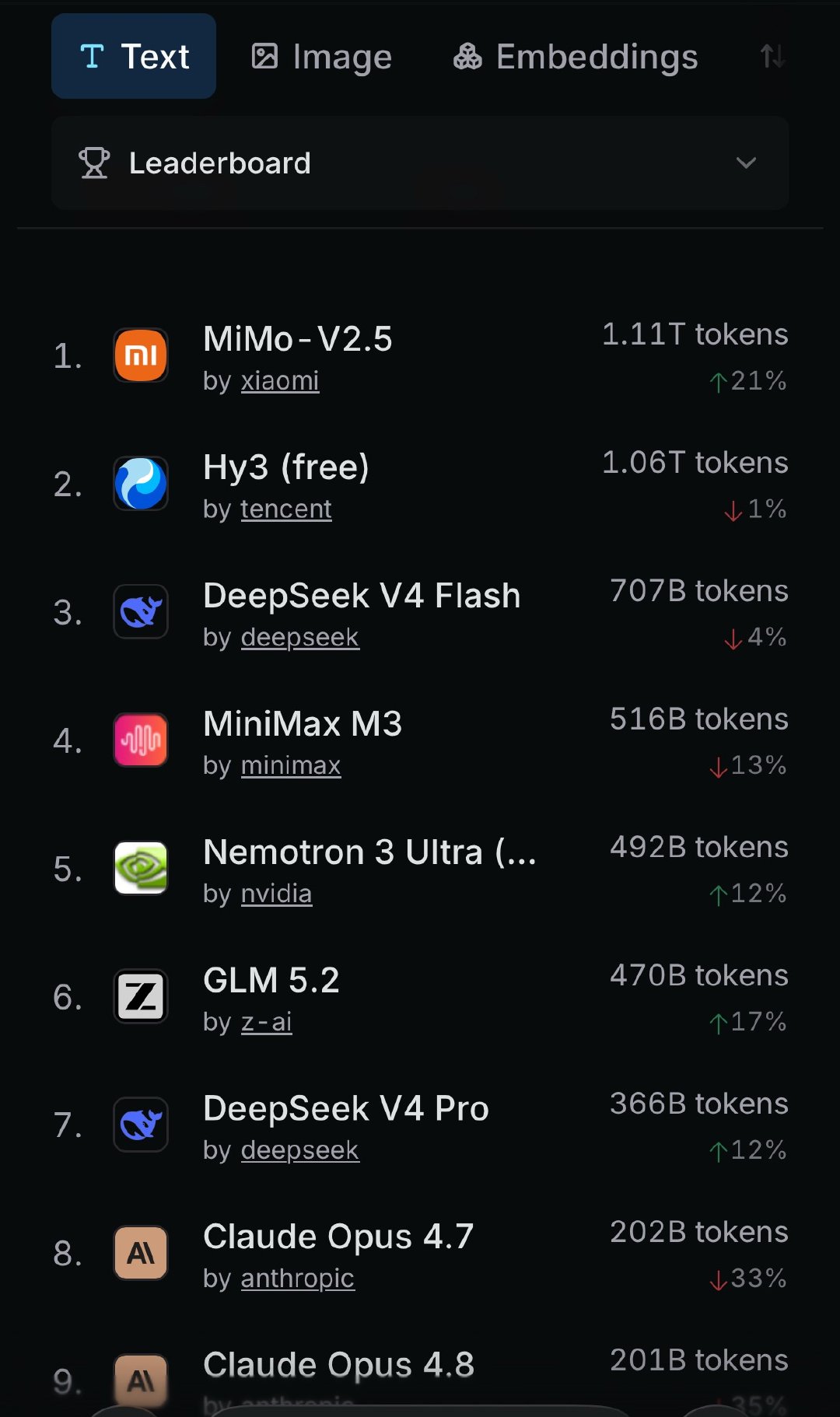
Task: Click DeepSeek V4 Pro whale icon
Action: click(141, 1125)
